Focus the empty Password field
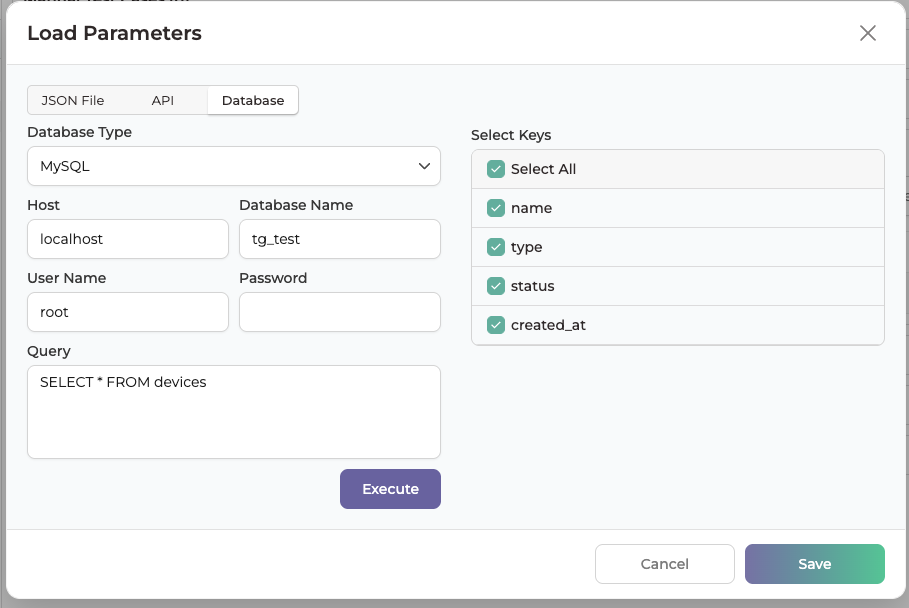Viewport: 909px width, 608px height. 340,312
